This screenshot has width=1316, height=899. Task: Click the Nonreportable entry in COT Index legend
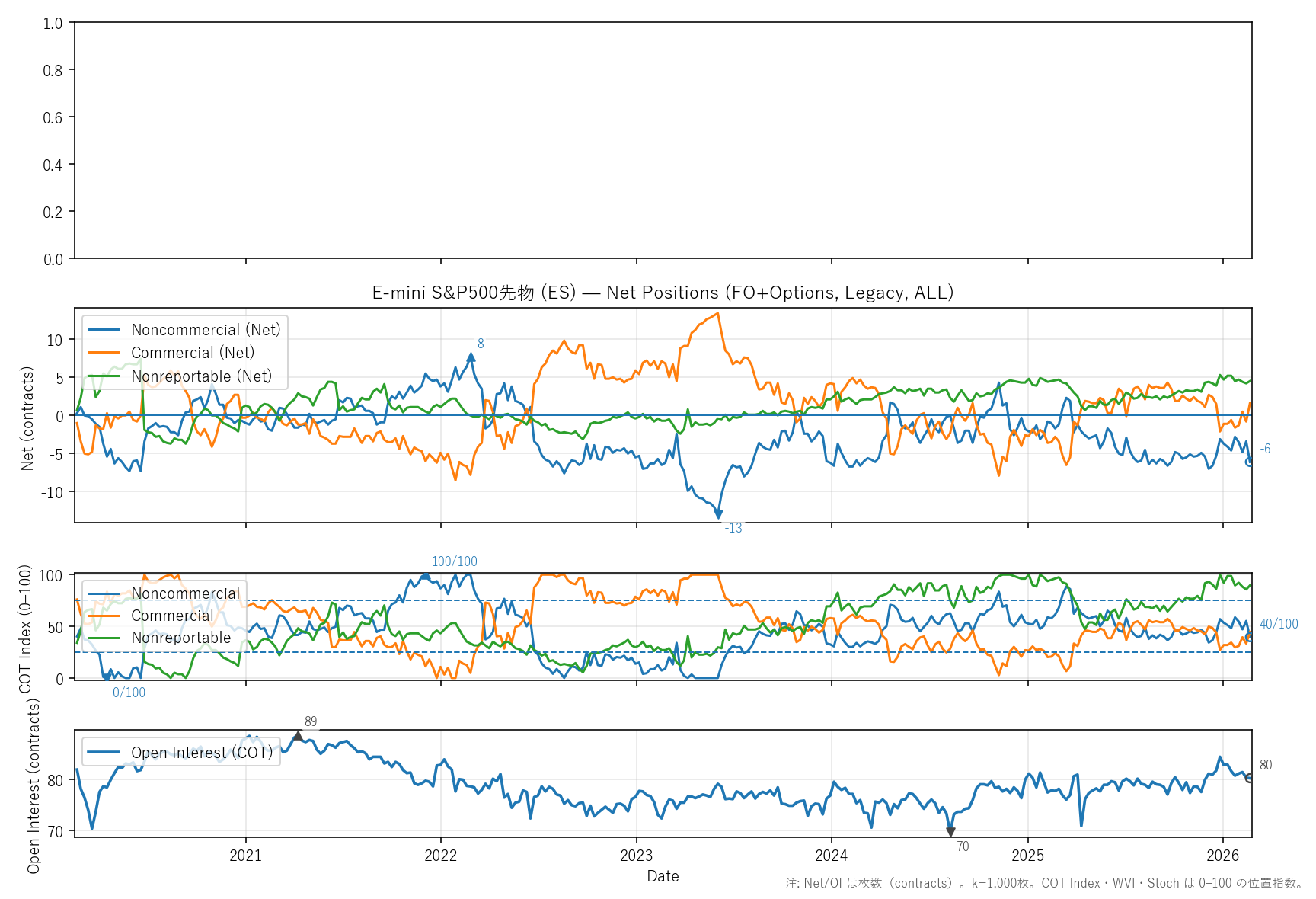[180, 638]
